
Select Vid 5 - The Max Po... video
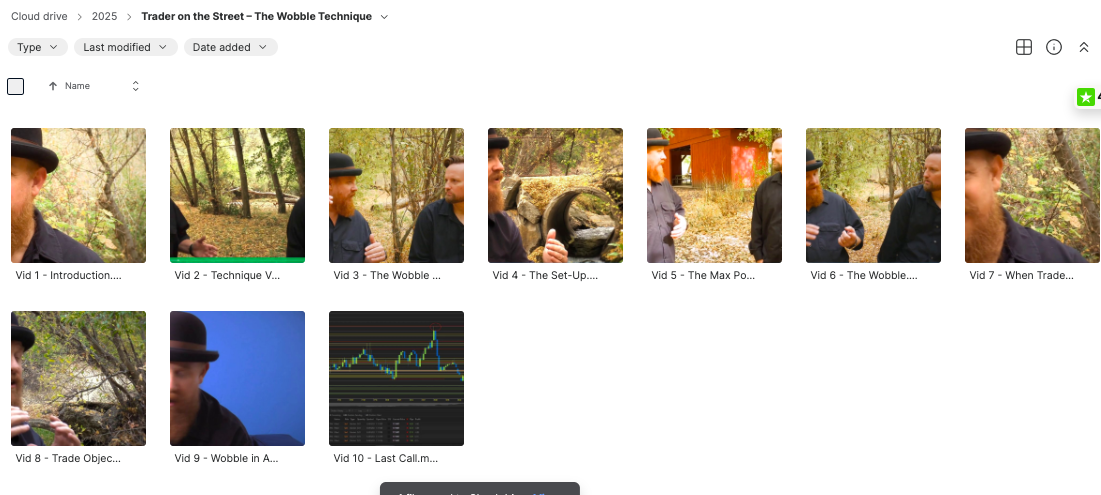(714, 195)
